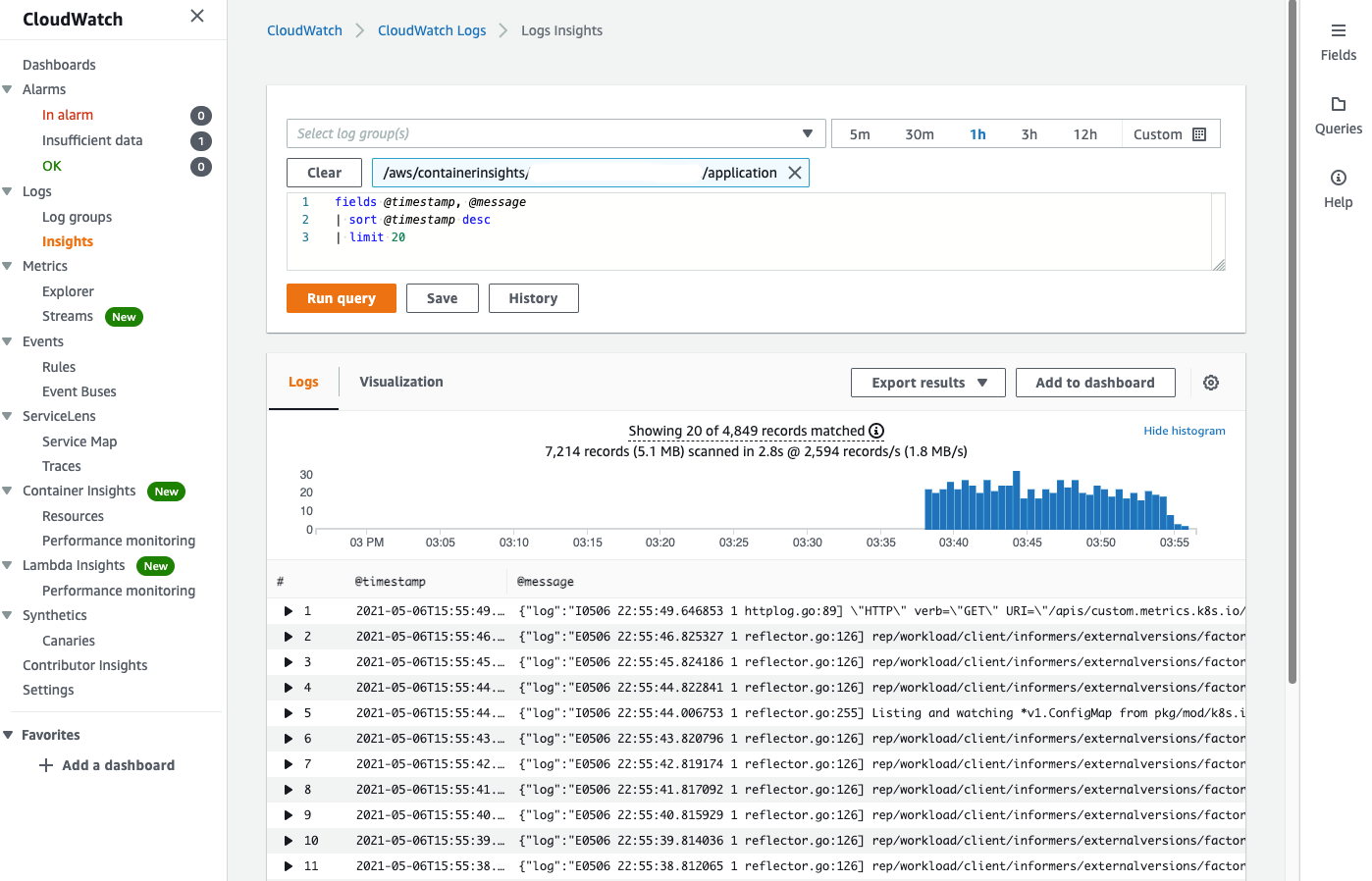Screen dimensions: 1372x881
Task: Hide the histogram
Action: [x=1185, y=431]
